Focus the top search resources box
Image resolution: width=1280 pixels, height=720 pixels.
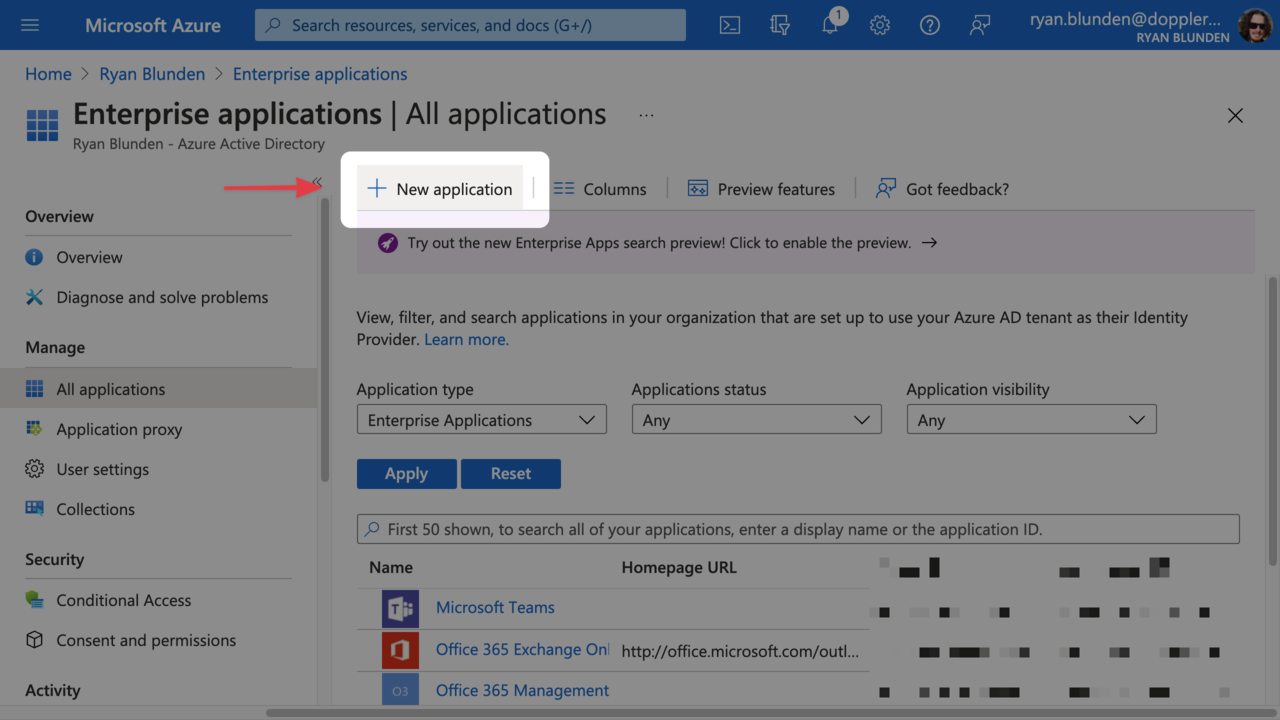coord(470,25)
